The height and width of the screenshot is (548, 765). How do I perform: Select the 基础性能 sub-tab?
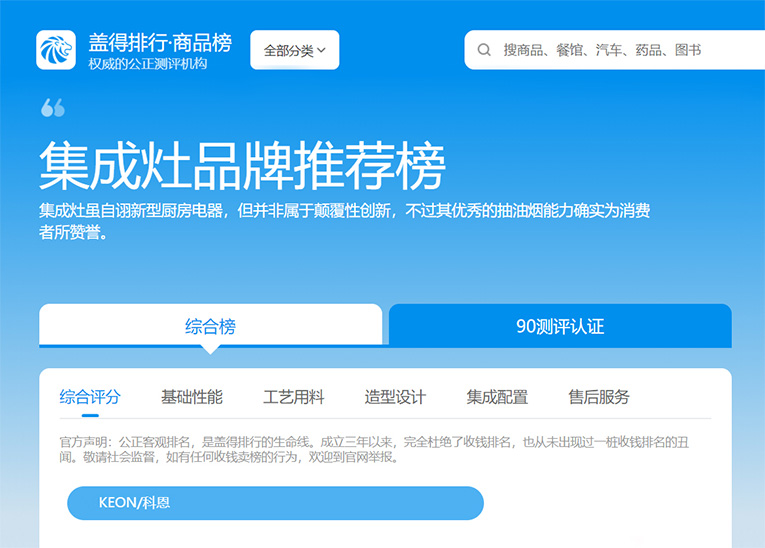point(192,397)
